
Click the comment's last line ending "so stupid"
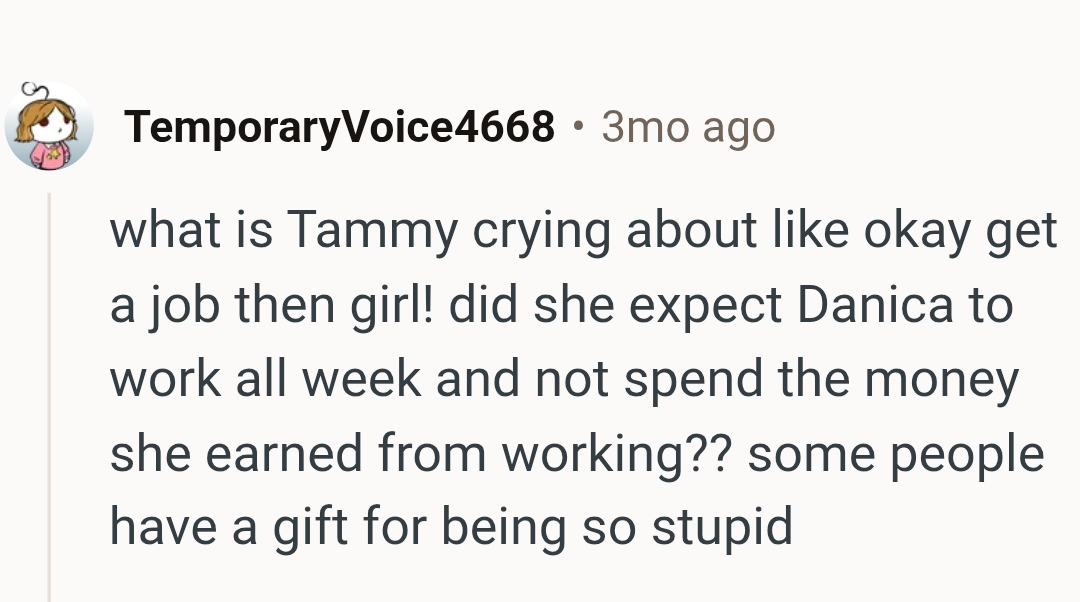(x=451, y=526)
